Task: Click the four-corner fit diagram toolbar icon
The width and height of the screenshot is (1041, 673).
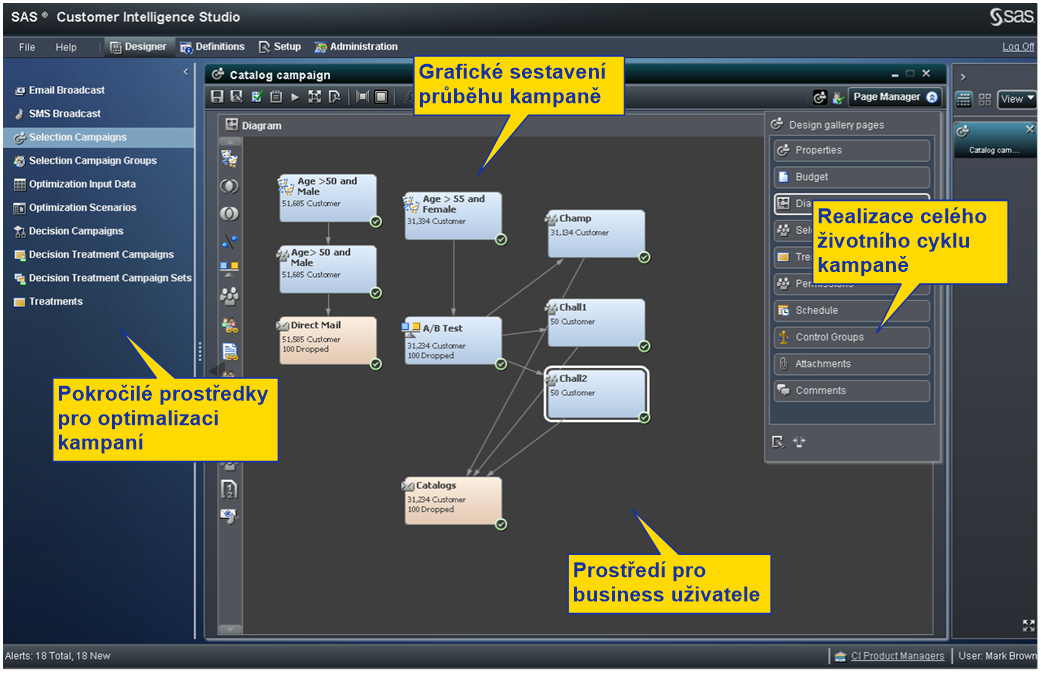Action: 315,97
